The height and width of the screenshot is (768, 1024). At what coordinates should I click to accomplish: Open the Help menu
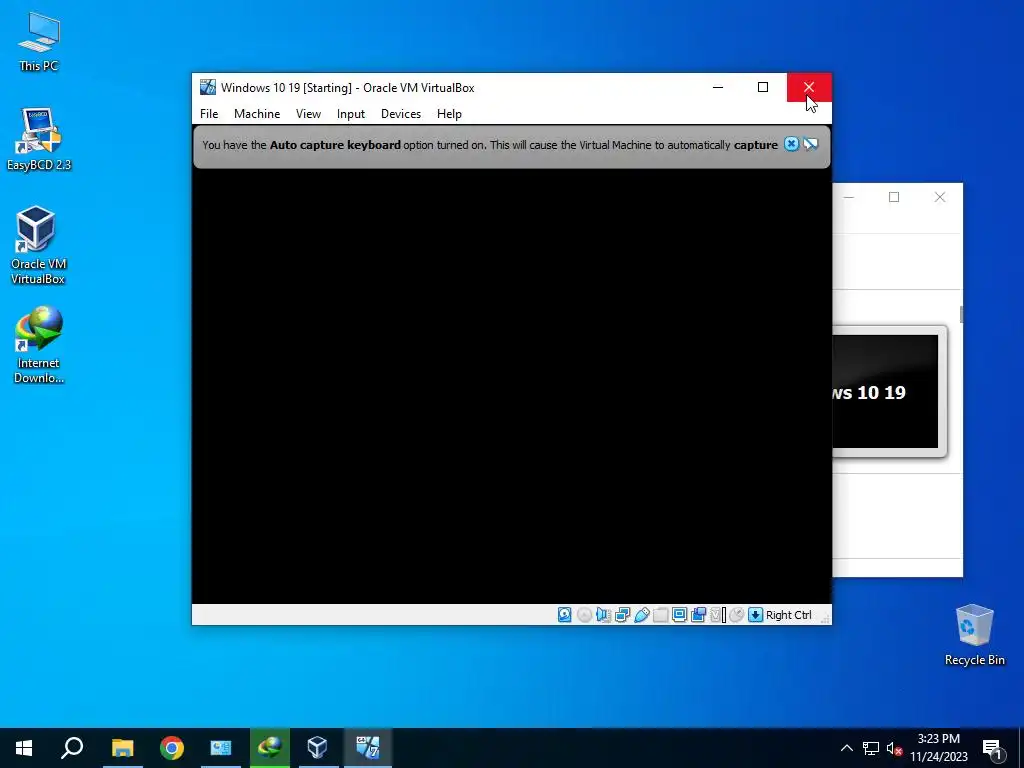pos(449,114)
